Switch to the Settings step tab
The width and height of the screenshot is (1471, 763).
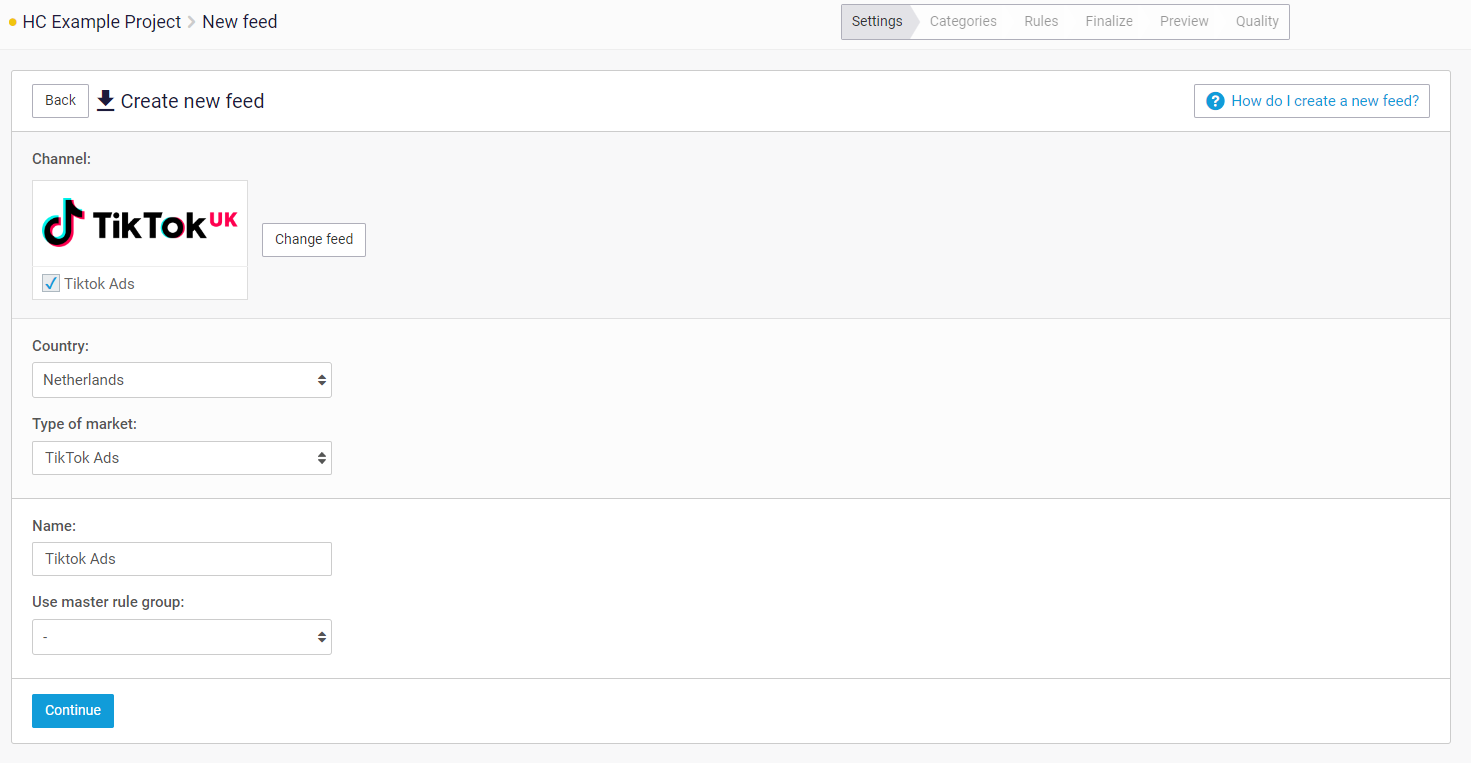click(x=877, y=21)
